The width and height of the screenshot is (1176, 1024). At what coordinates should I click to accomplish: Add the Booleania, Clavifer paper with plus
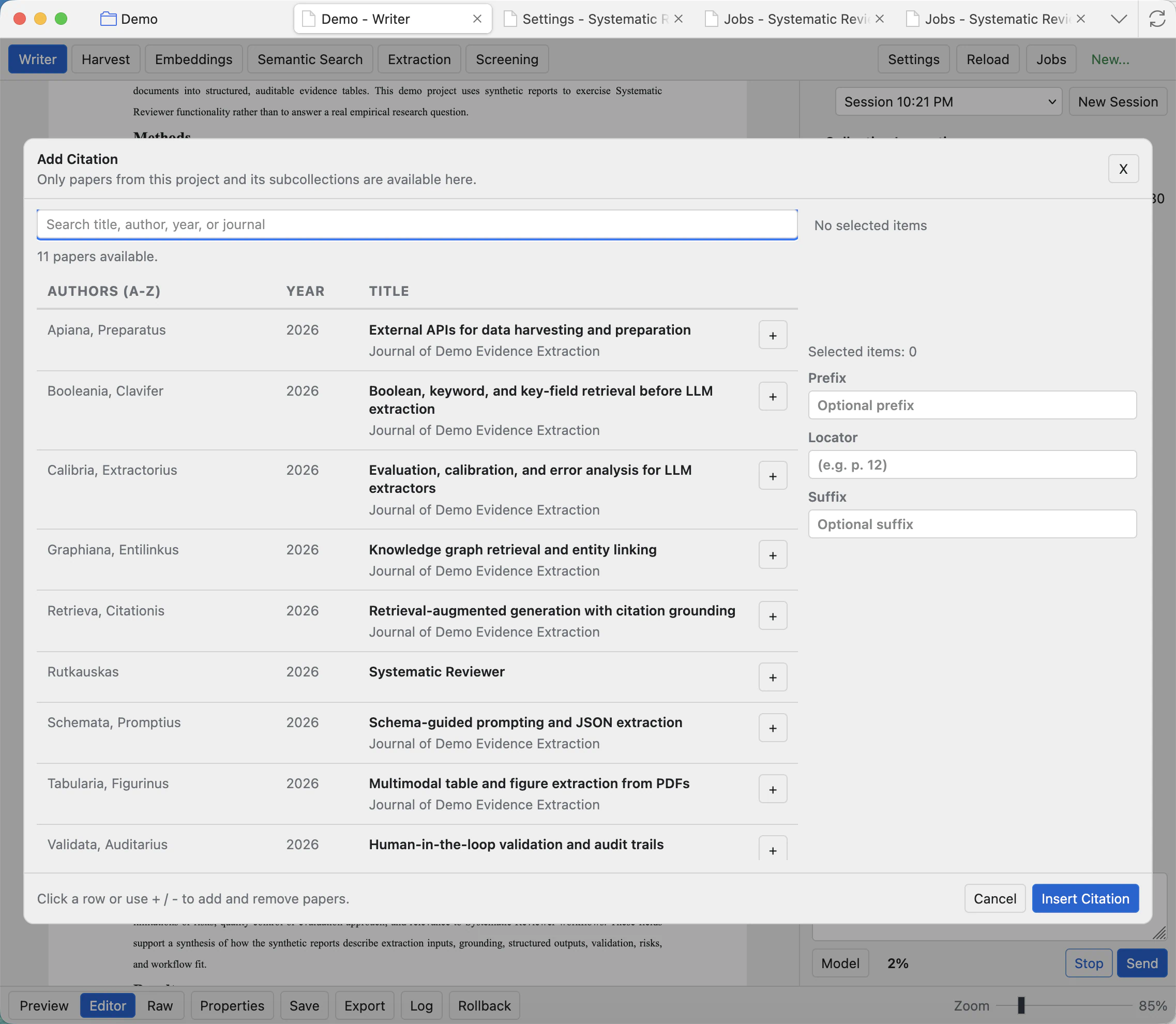[773, 397]
